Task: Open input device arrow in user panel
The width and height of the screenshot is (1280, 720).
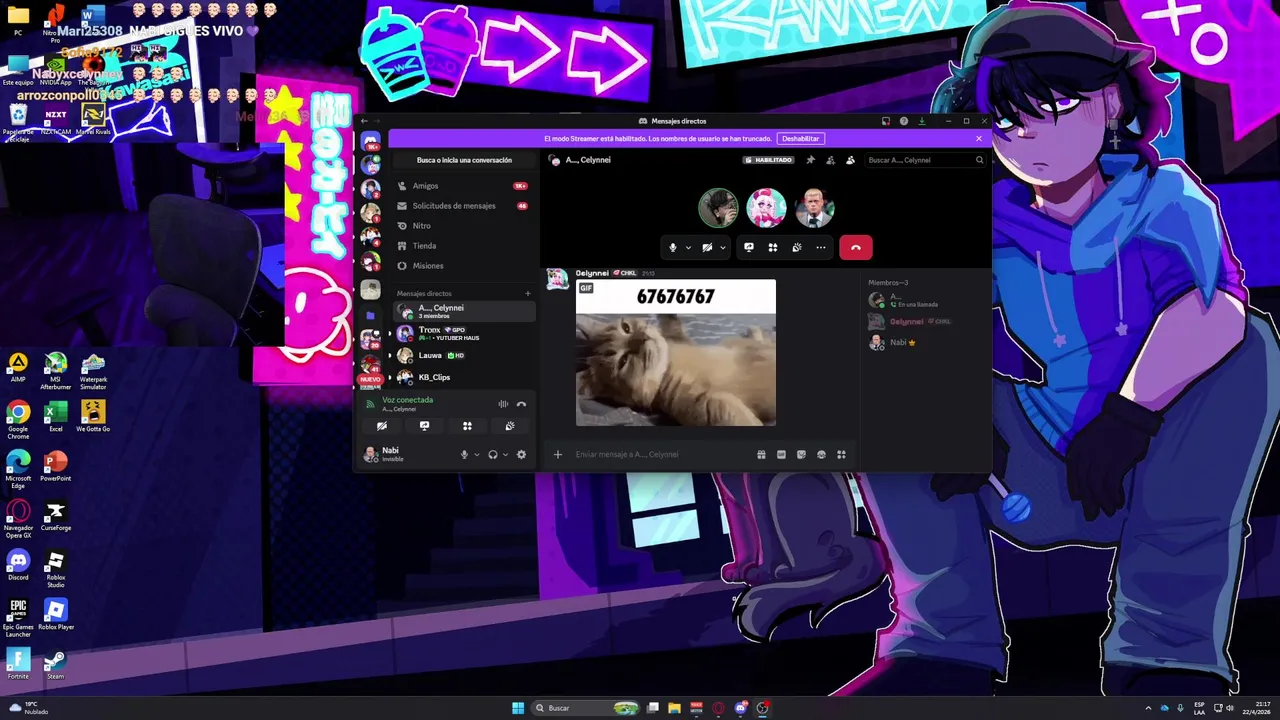Action: pyautogui.click(x=477, y=454)
